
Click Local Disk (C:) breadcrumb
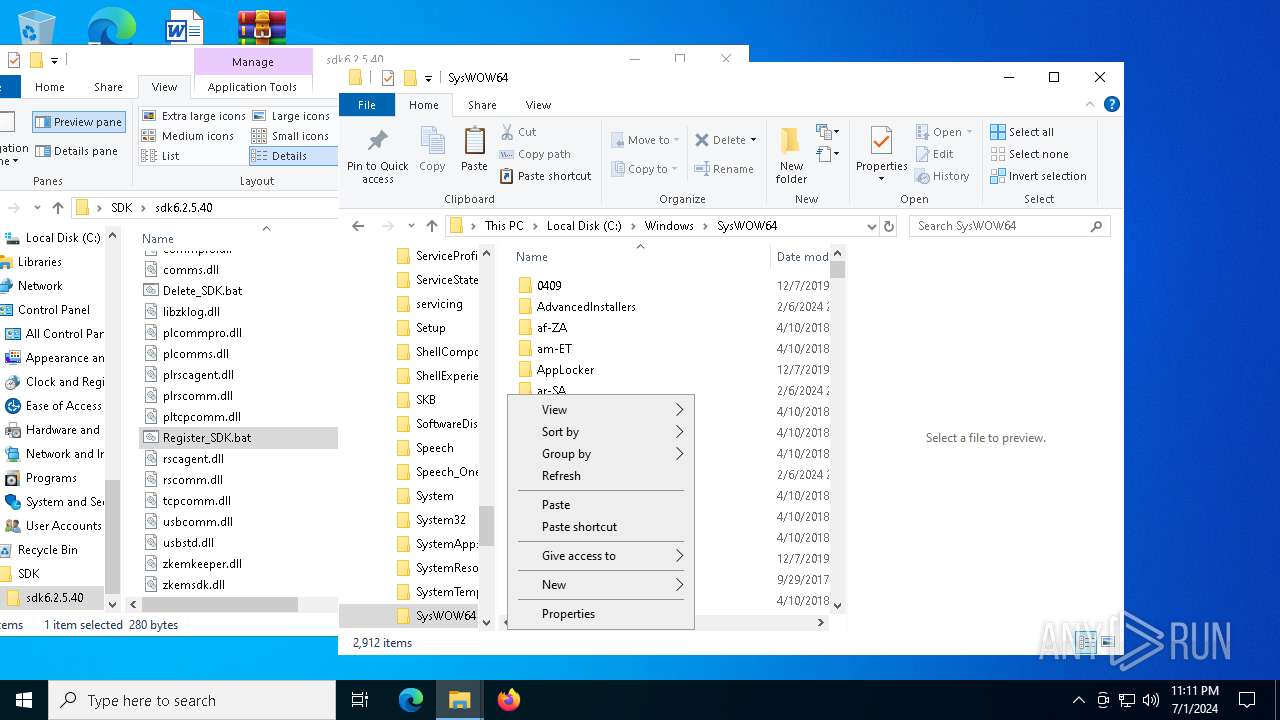(x=584, y=226)
